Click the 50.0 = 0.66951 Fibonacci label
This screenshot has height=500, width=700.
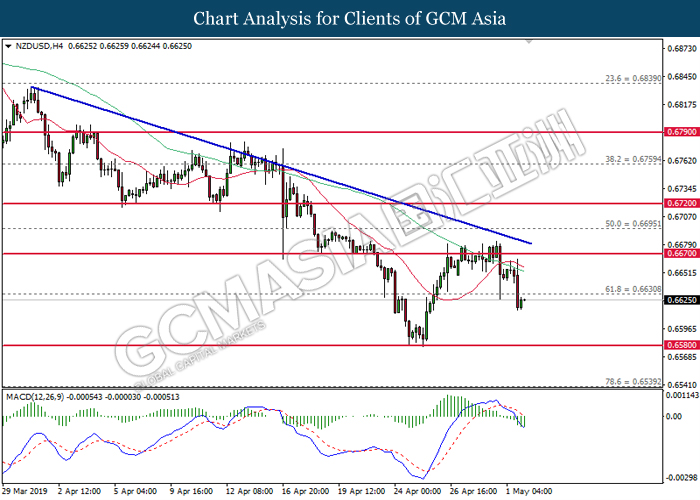[633, 224]
